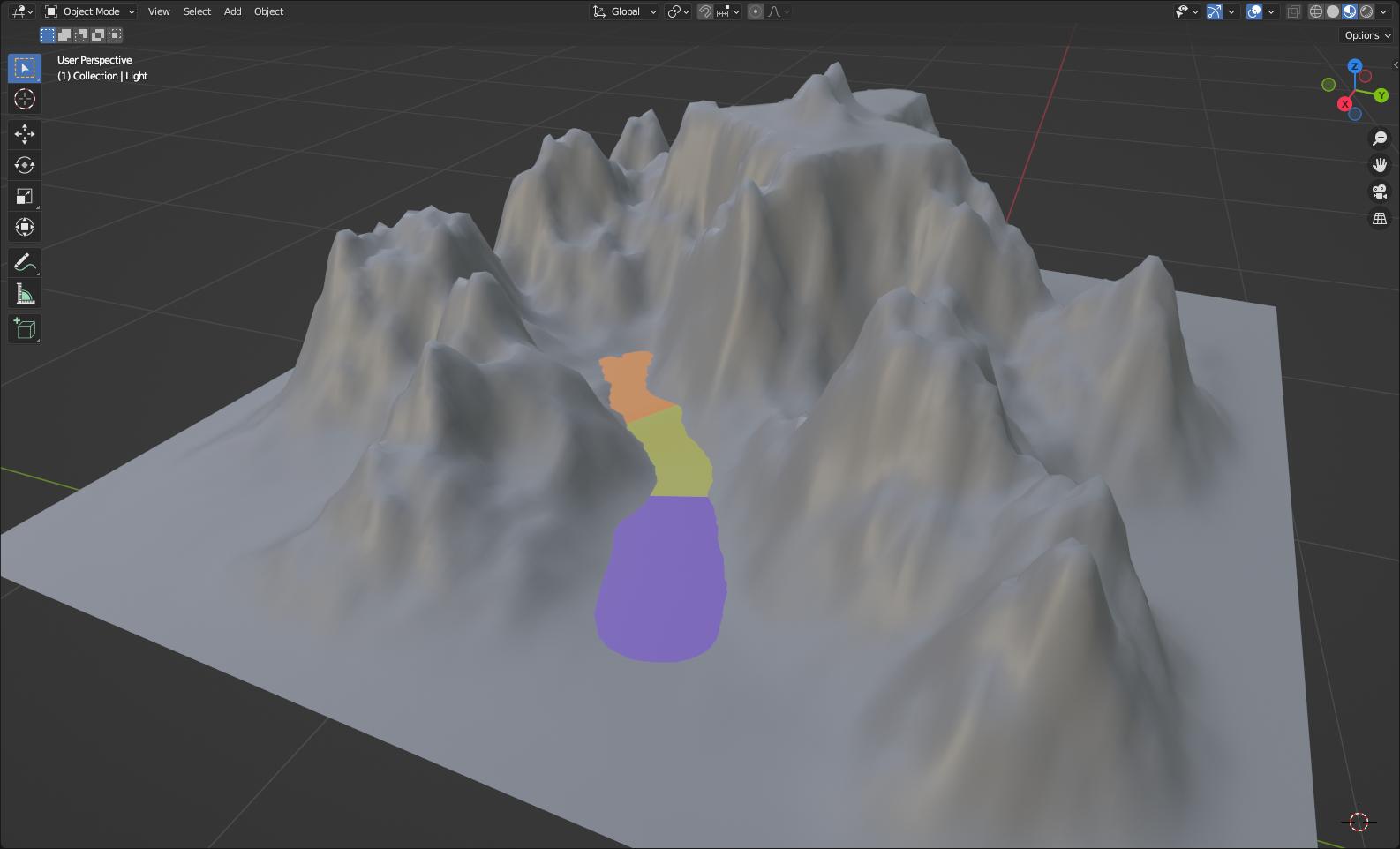The image size is (1400, 849).
Task: Set selection mode to Intersect
Action: pos(115,35)
